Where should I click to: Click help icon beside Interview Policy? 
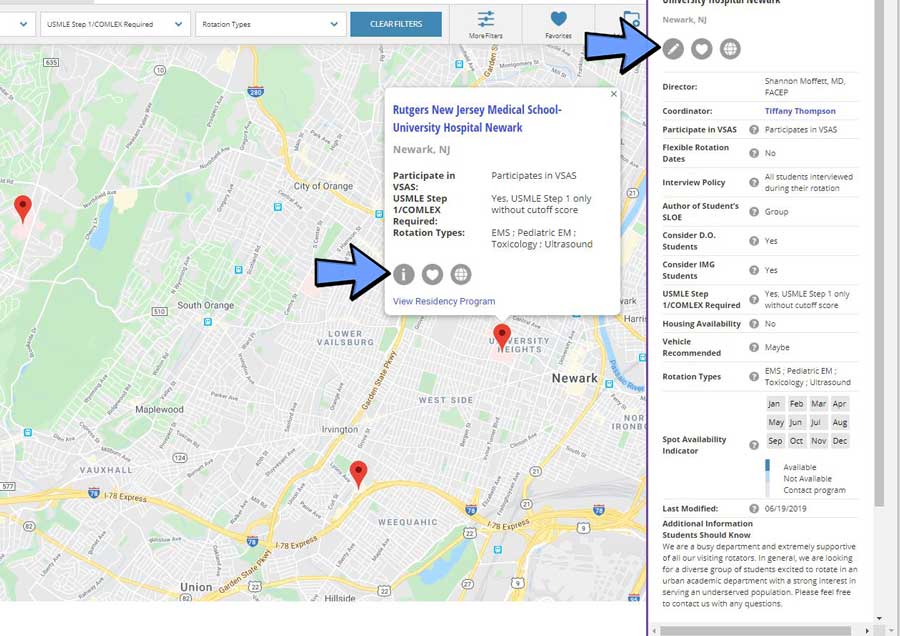coord(754,183)
